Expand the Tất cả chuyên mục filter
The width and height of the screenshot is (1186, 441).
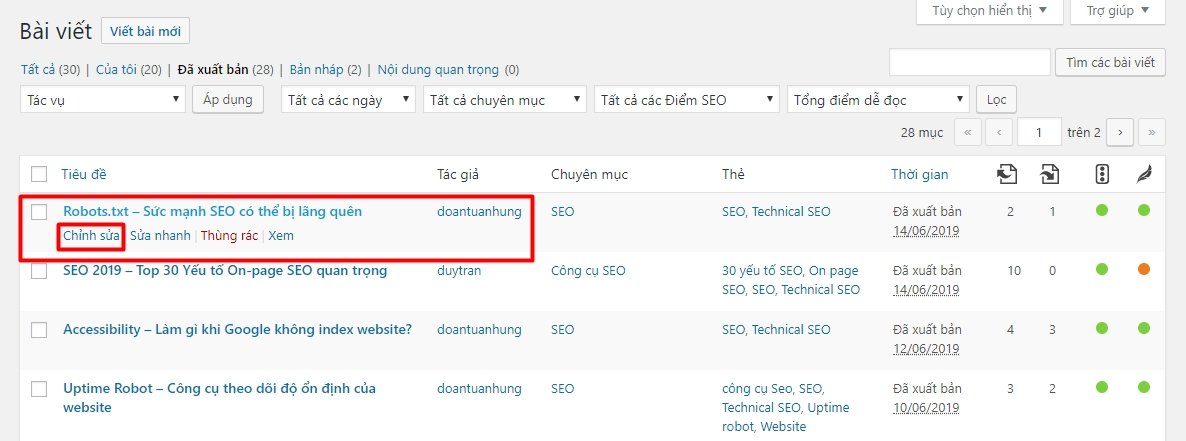click(x=505, y=100)
